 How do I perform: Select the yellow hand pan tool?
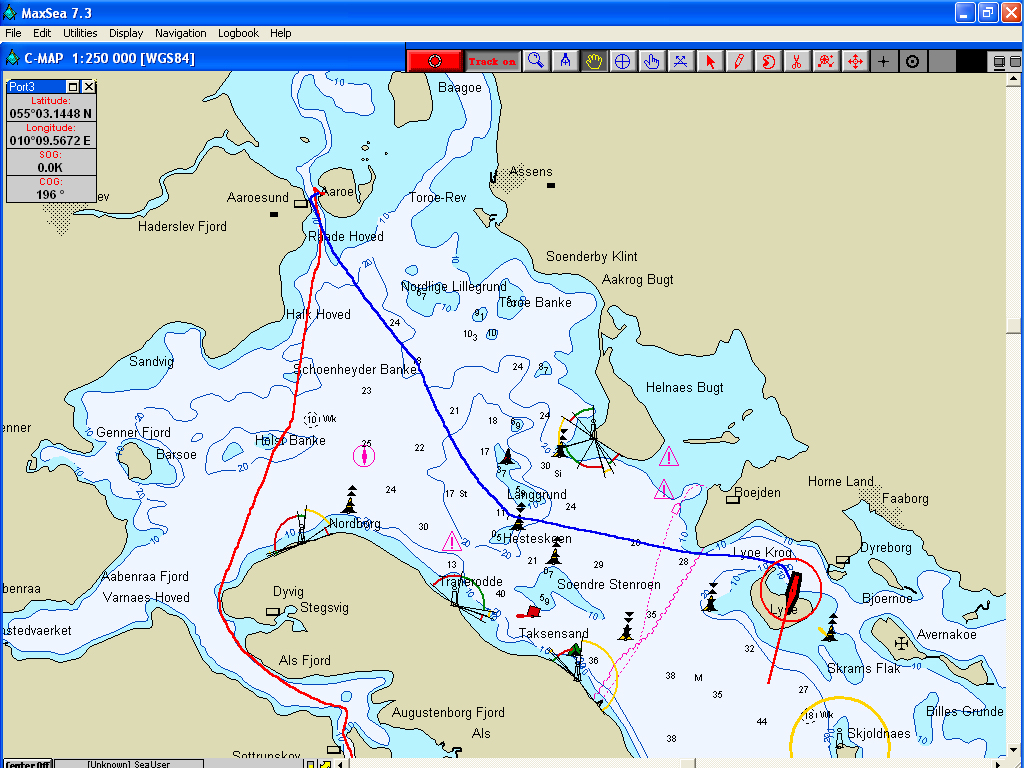[x=594, y=61]
